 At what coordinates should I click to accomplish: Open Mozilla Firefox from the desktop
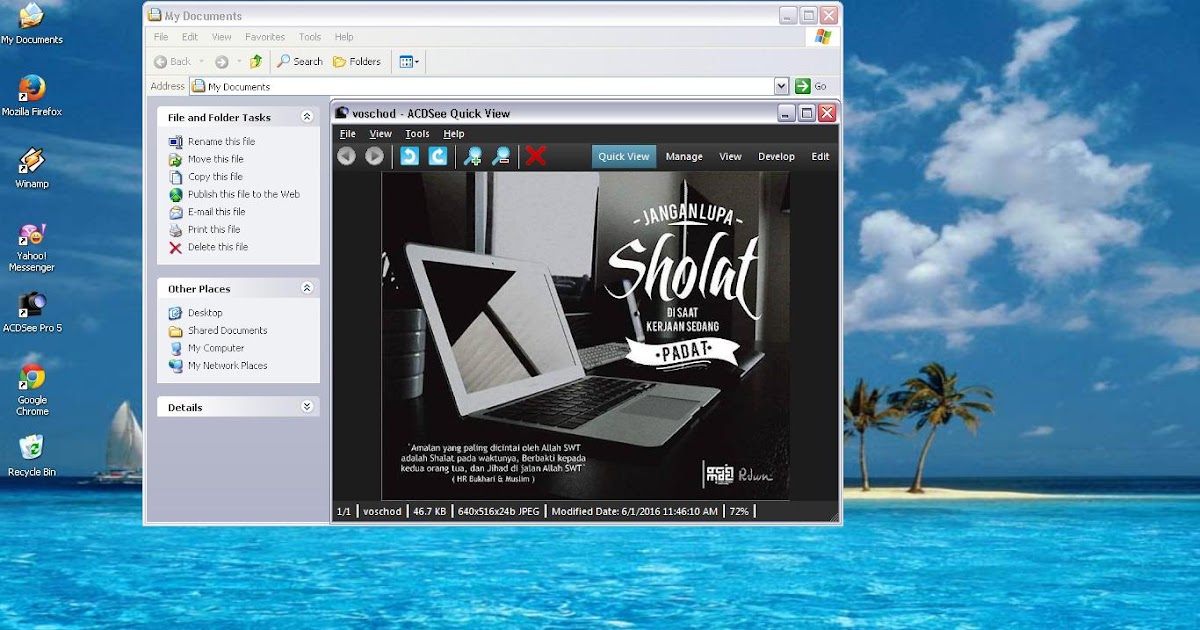pyautogui.click(x=33, y=88)
